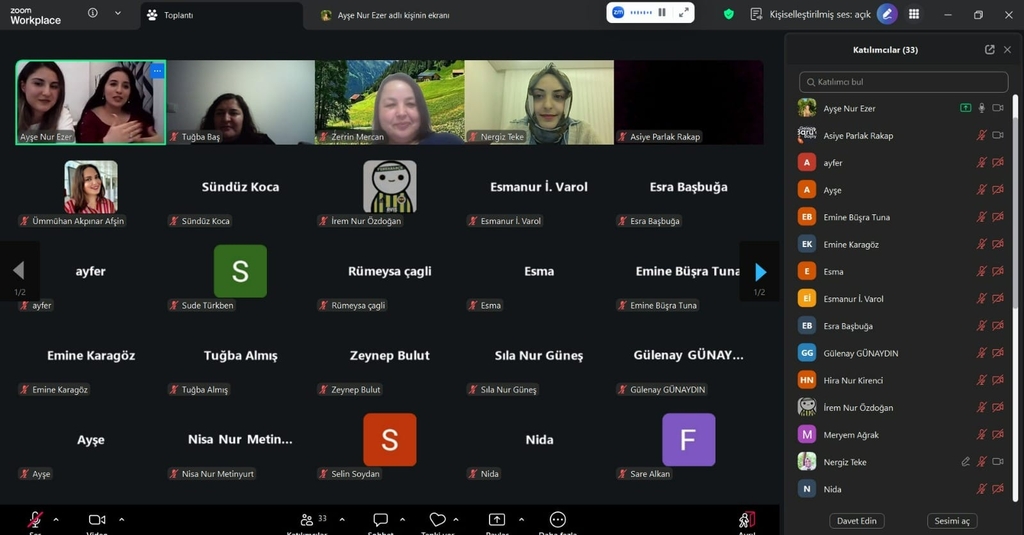Click the Sesimi aç button
Viewport: 1024px width, 535px height.
tap(952, 521)
